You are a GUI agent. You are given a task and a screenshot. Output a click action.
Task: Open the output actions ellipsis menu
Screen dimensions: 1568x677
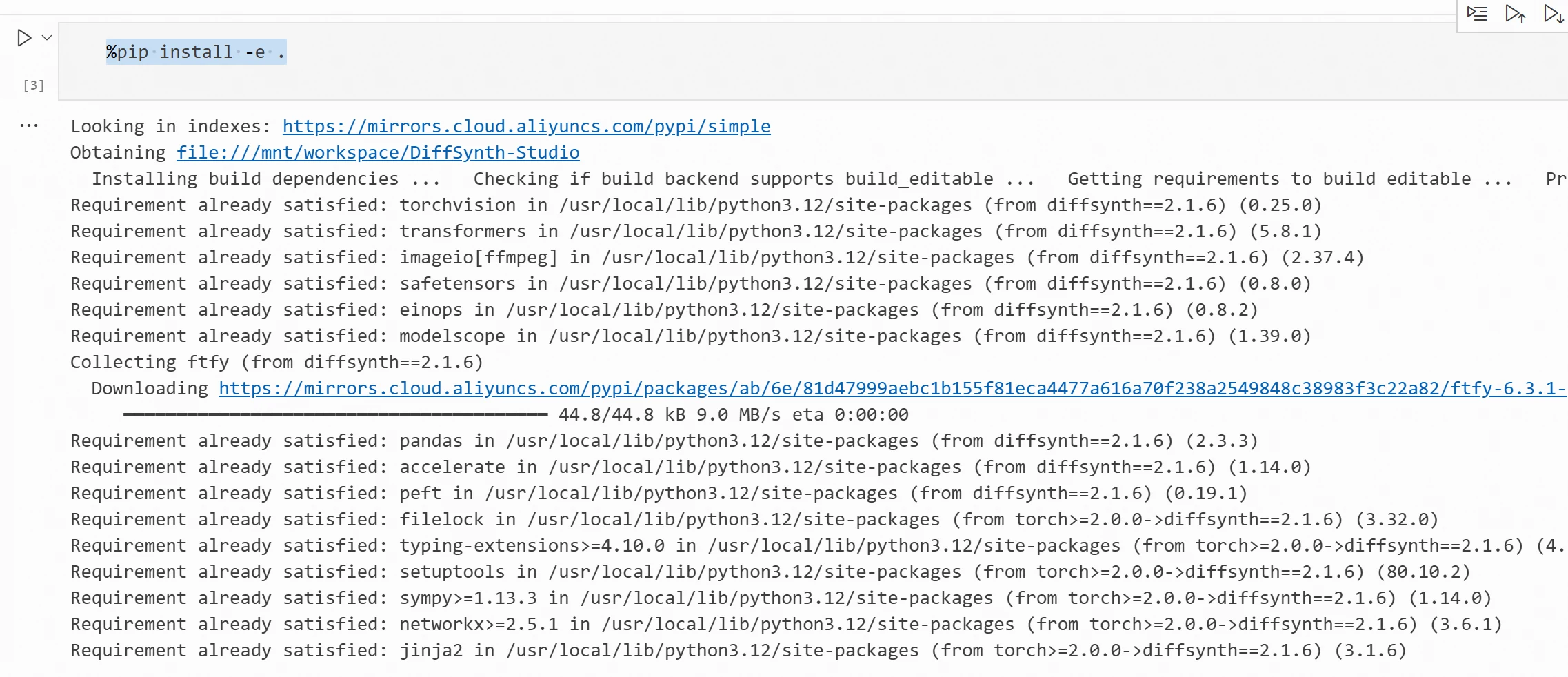[x=29, y=126]
